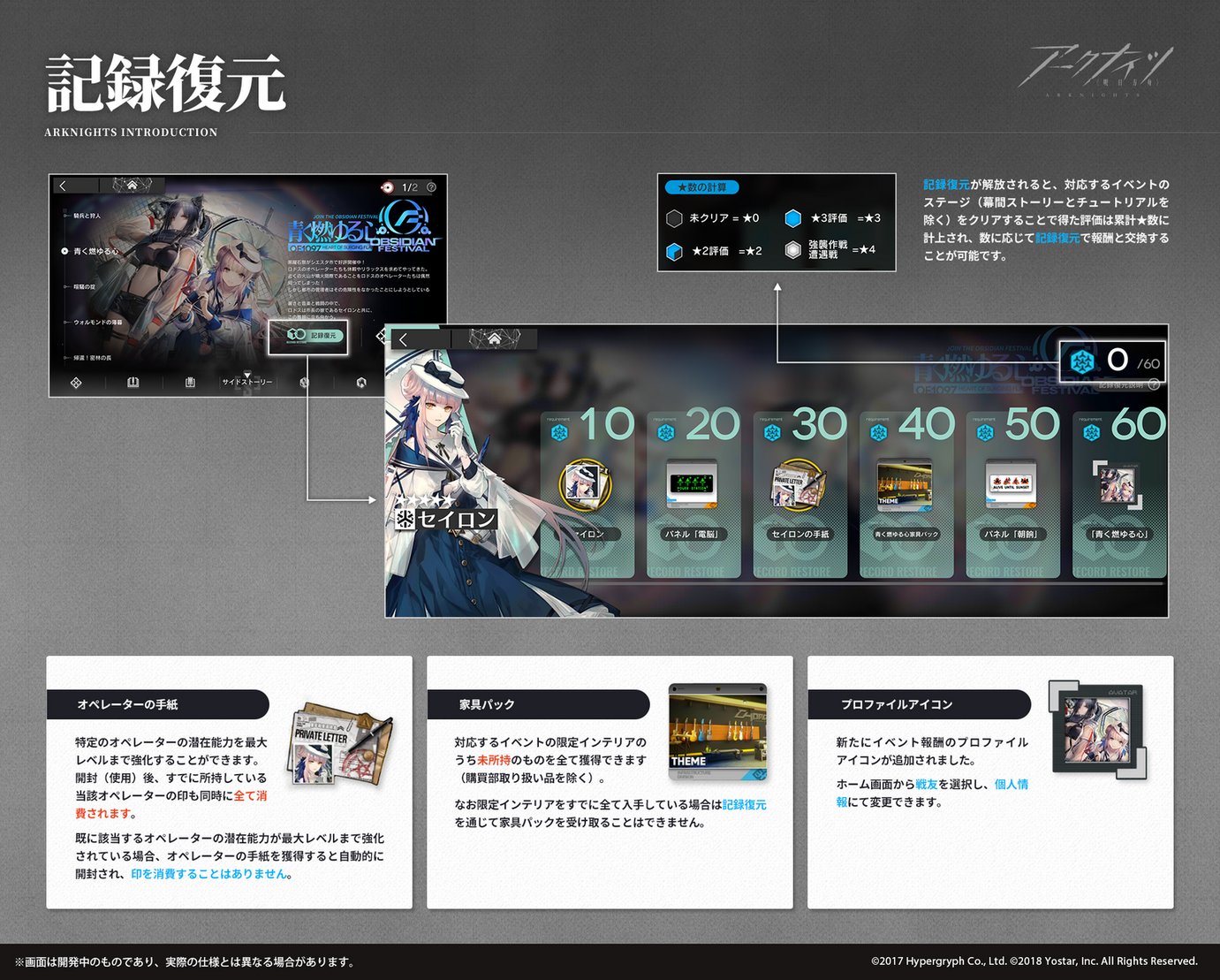1220x980 pixels.
Task: Select the 喧騒の掟 event entry
Action: click(x=84, y=287)
